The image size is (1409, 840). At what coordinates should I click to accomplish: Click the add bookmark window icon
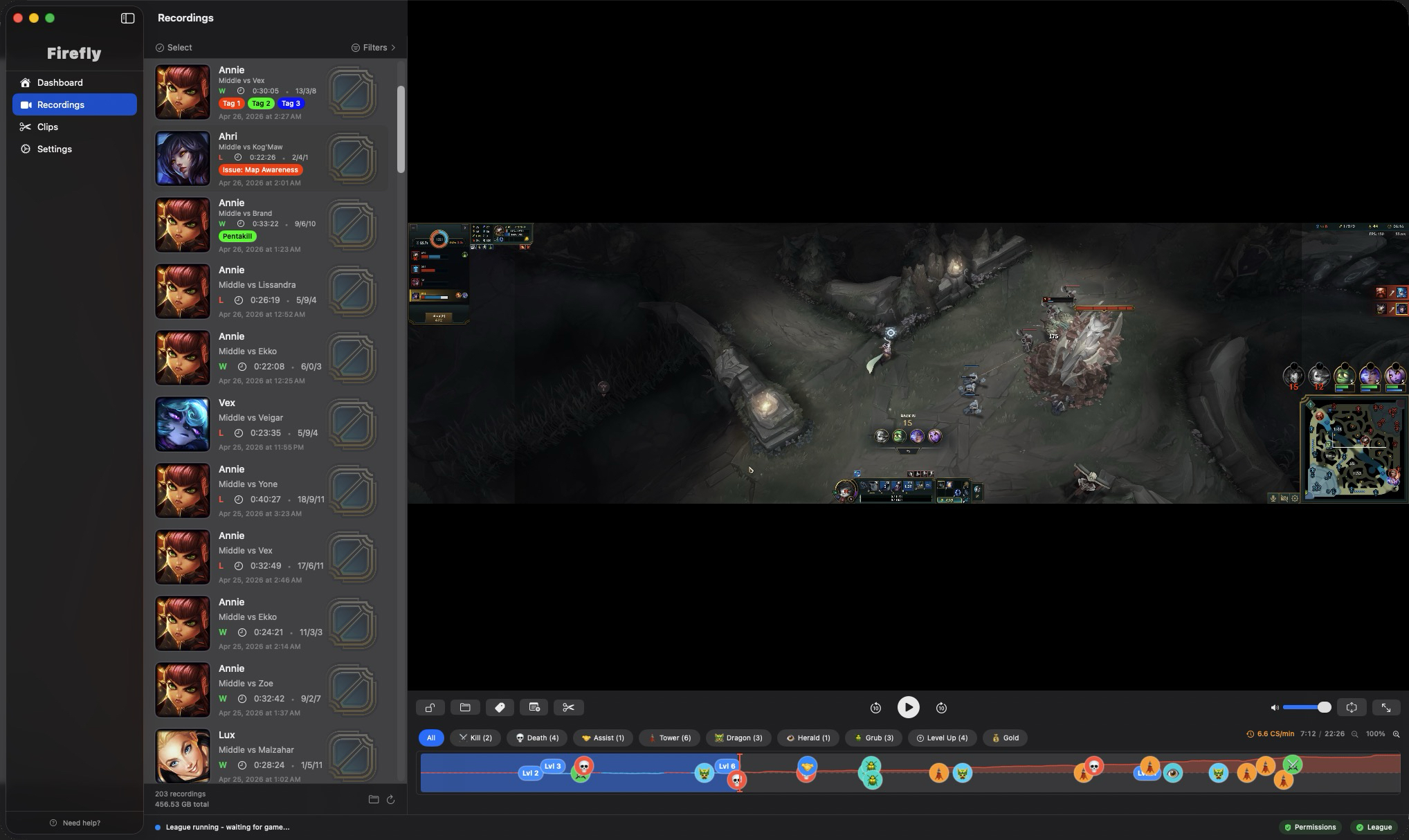tap(534, 707)
